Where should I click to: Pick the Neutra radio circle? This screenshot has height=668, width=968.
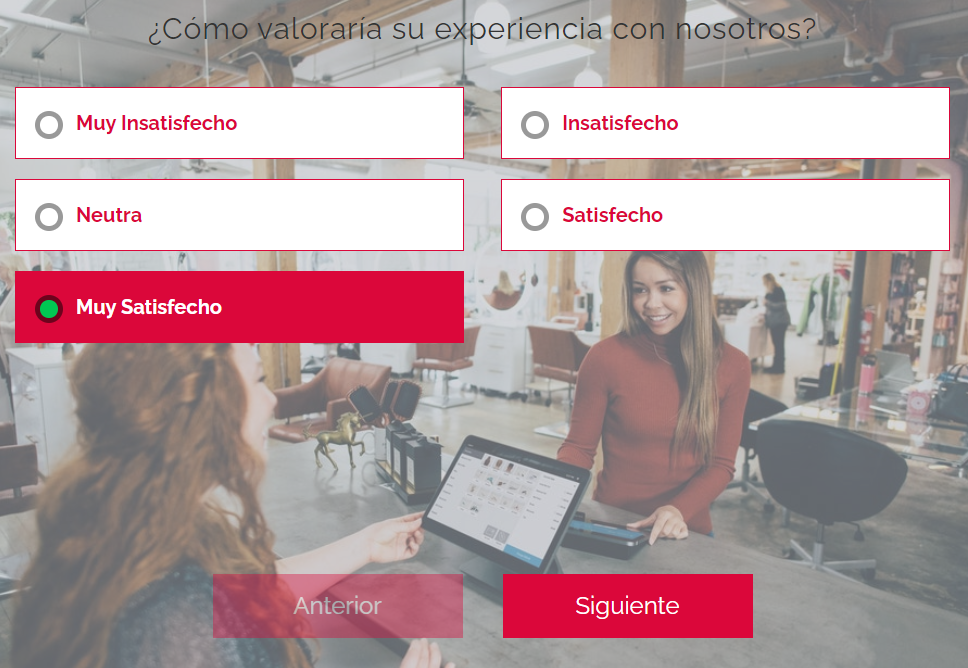tap(49, 217)
